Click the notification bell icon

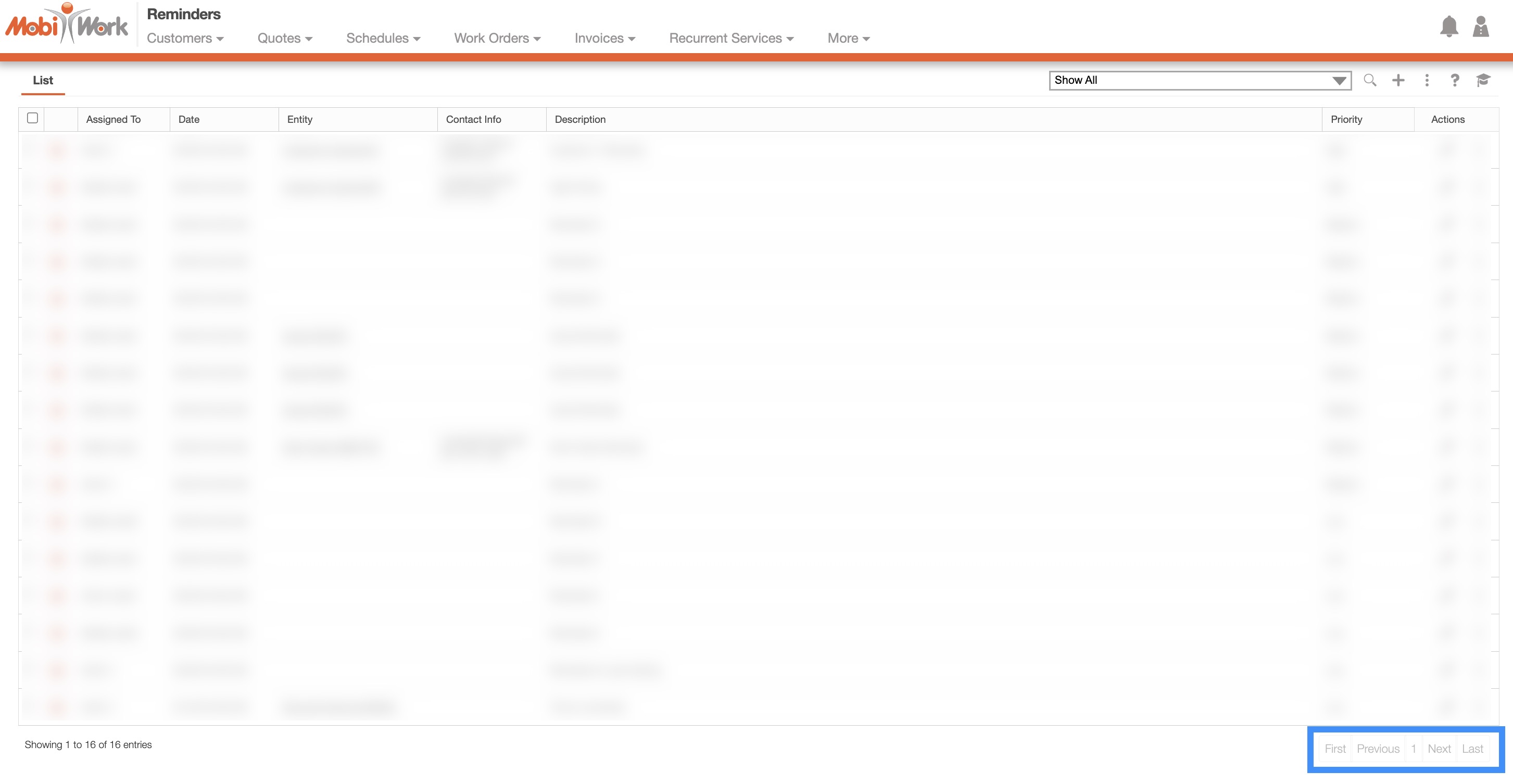pos(1449,27)
